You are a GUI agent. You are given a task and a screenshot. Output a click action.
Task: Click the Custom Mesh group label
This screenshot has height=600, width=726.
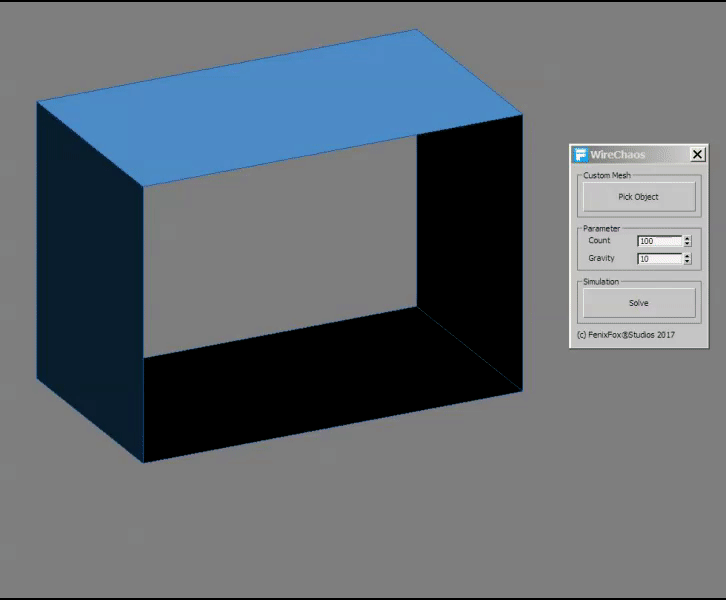(x=607, y=175)
